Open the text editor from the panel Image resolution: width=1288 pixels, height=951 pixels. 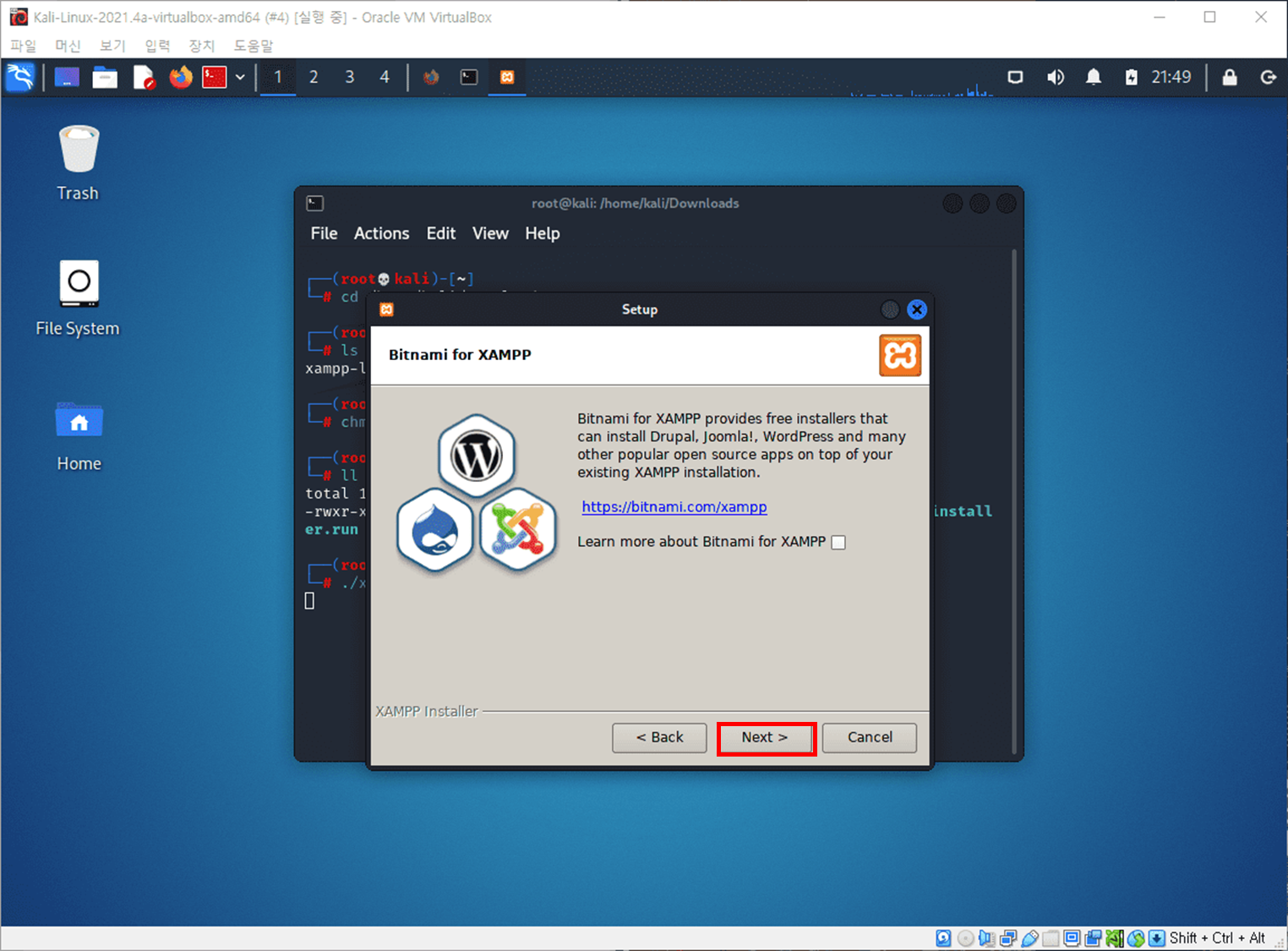pos(144,77)
